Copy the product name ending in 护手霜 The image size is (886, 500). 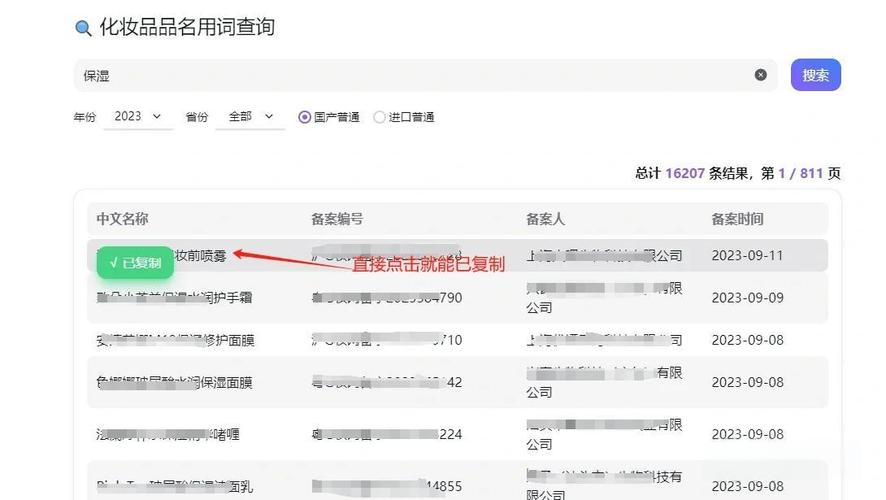click(175, 297)
